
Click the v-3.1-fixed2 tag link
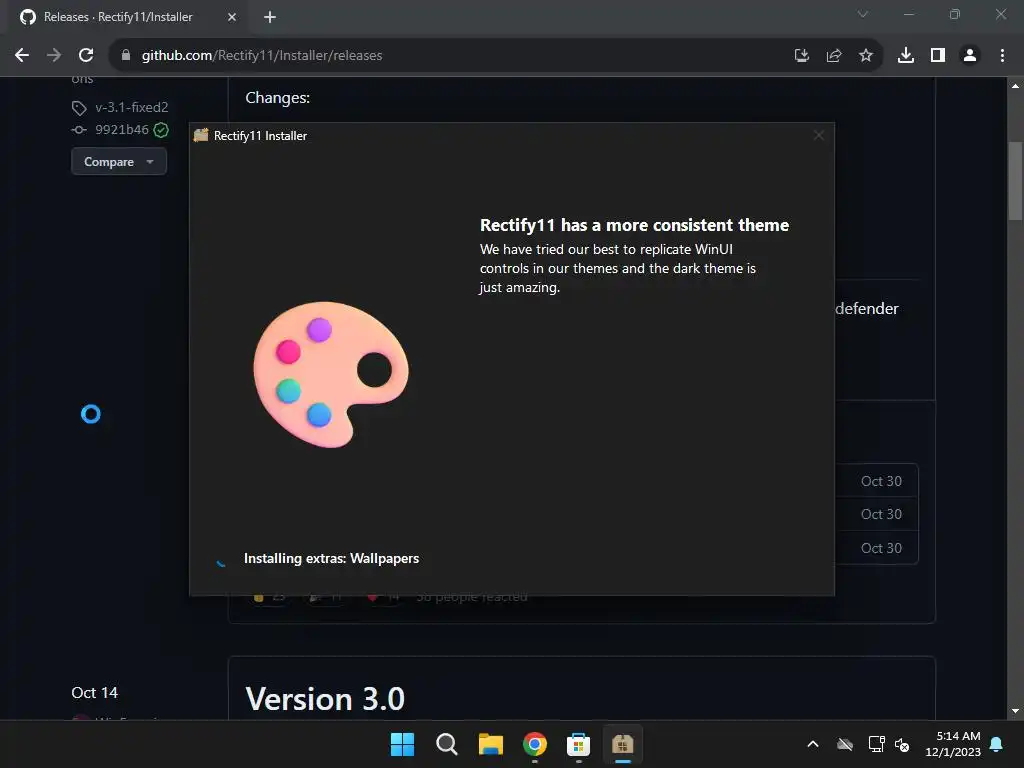(x=131, y=107)
